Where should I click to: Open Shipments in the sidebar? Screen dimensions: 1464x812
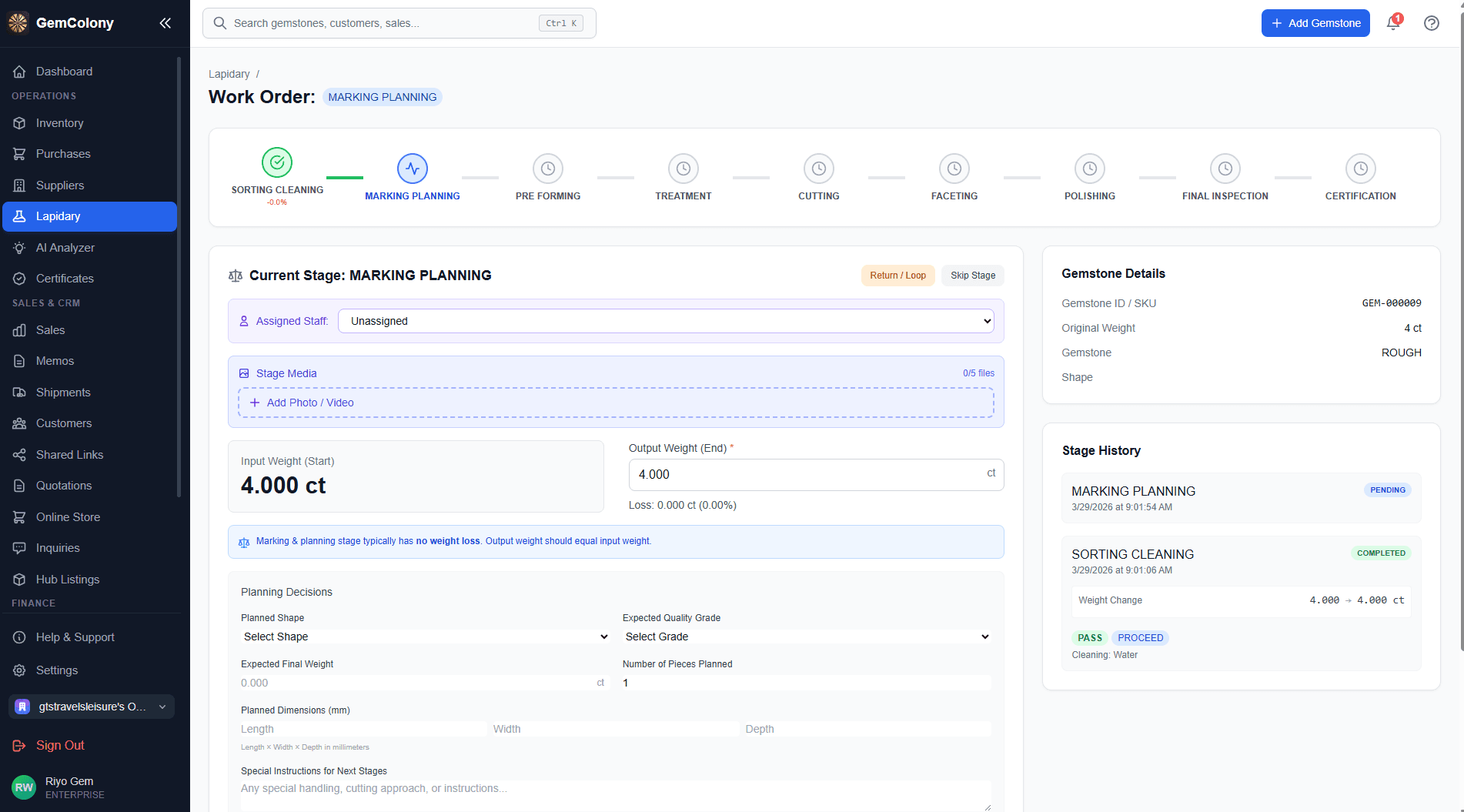coord(90,393)
